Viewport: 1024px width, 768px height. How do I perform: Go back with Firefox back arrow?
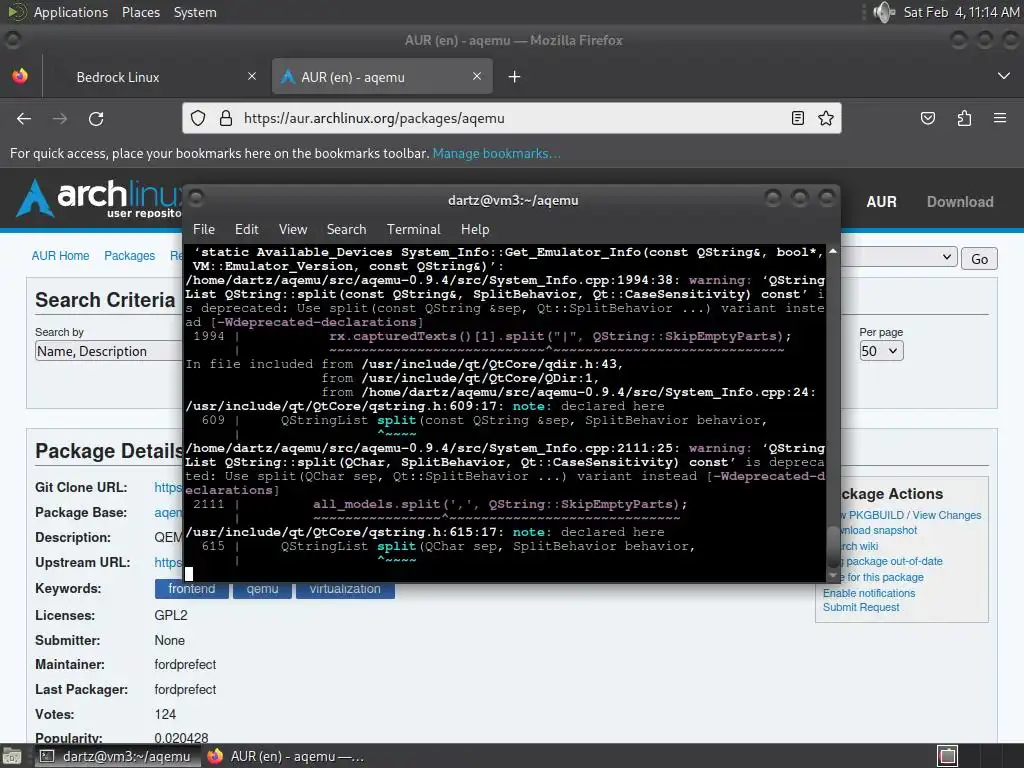(24, 119)
